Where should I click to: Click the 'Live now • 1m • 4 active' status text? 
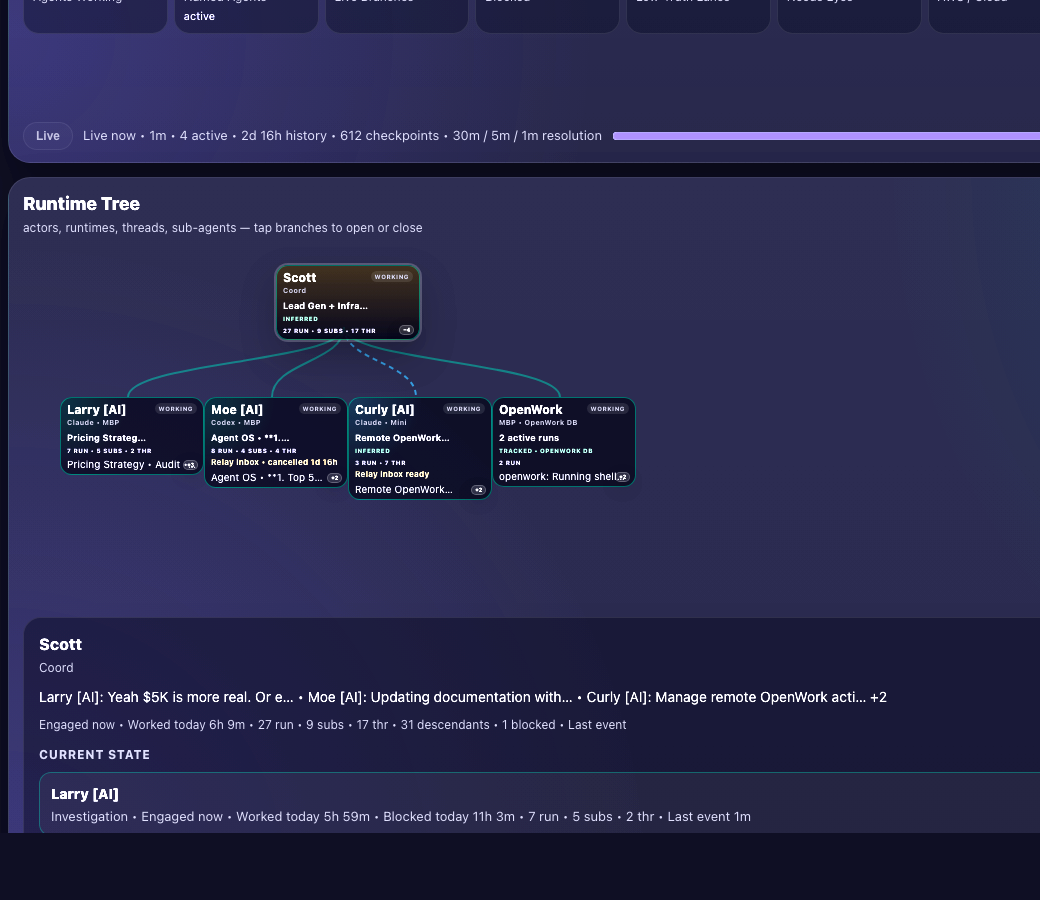click(155, 136)
